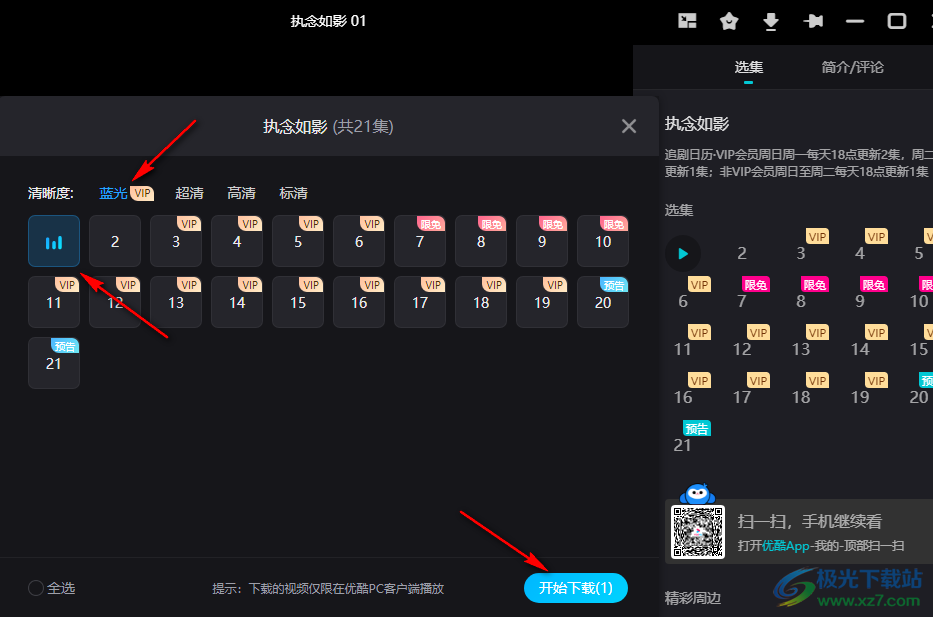This screenshot has height=617, width=933.
Task: Click the 执念如影 01 video title
Action: pyautogui.click(x=328, y=21)
